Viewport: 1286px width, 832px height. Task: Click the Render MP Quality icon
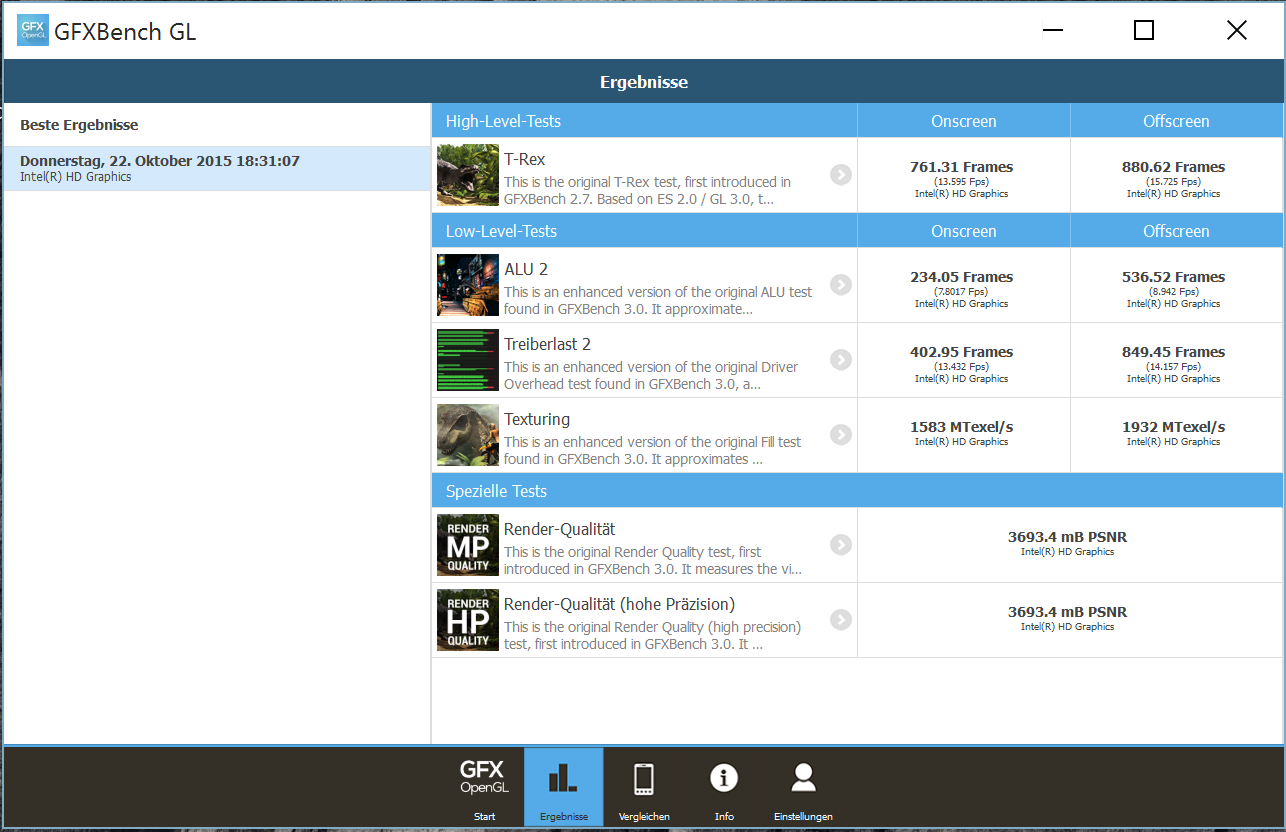(468, 545)
